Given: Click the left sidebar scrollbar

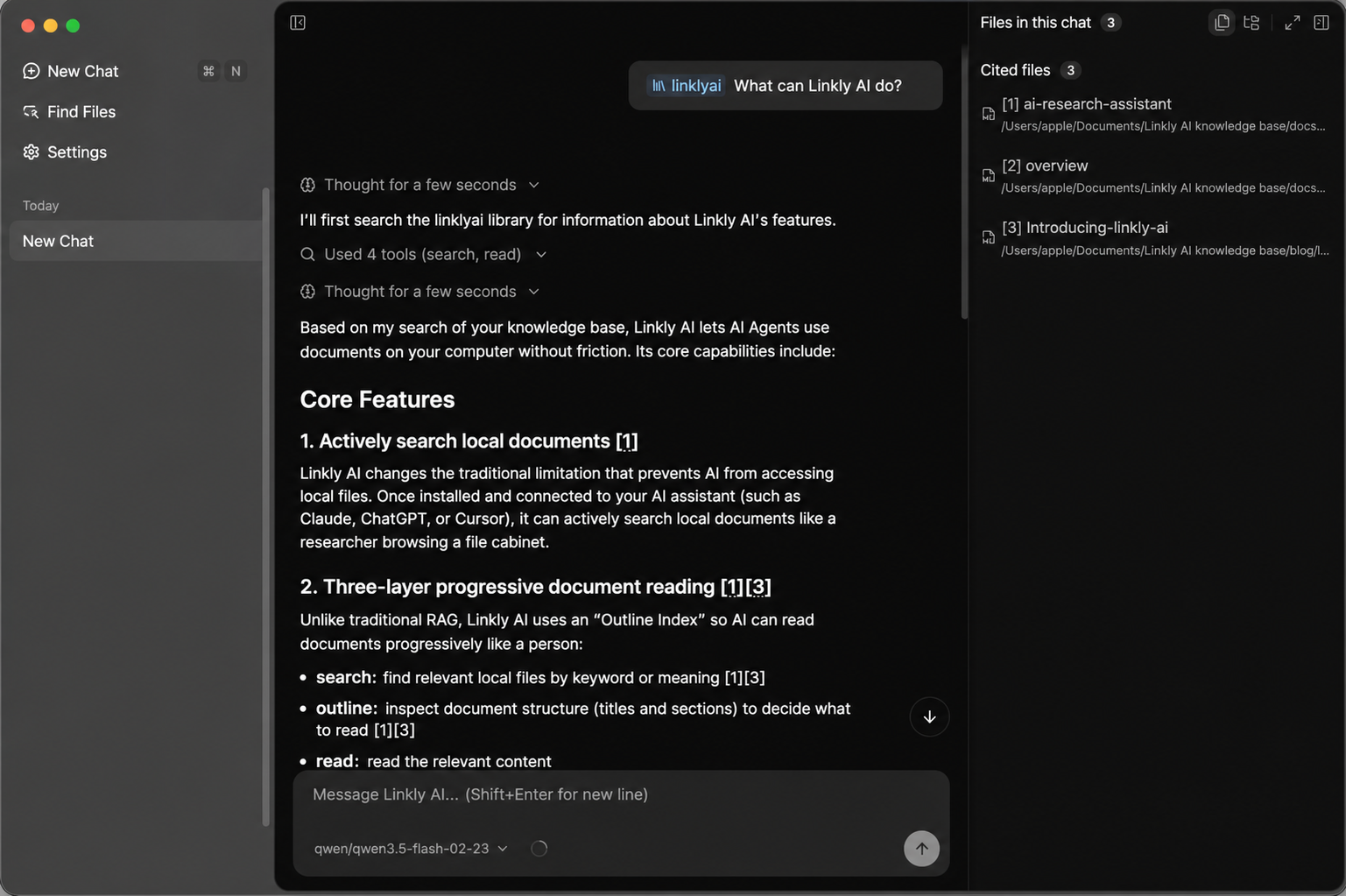Looking at the screenshot, I should [266, 506].
